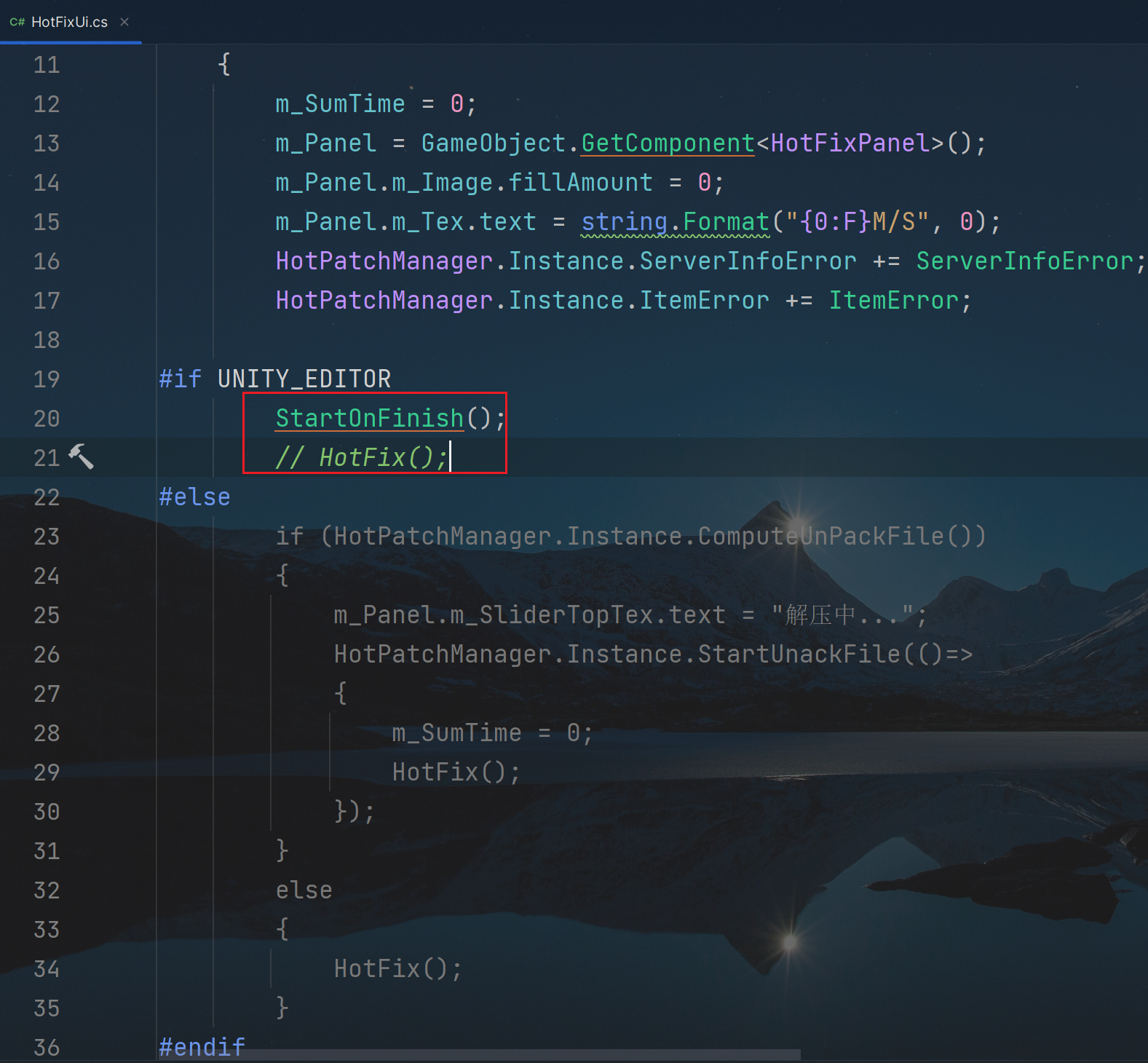Viewport: 1148px width, 1063px height.
Task: Place cursor on m_SumTime in line 12
Action: tap(340, 104)
